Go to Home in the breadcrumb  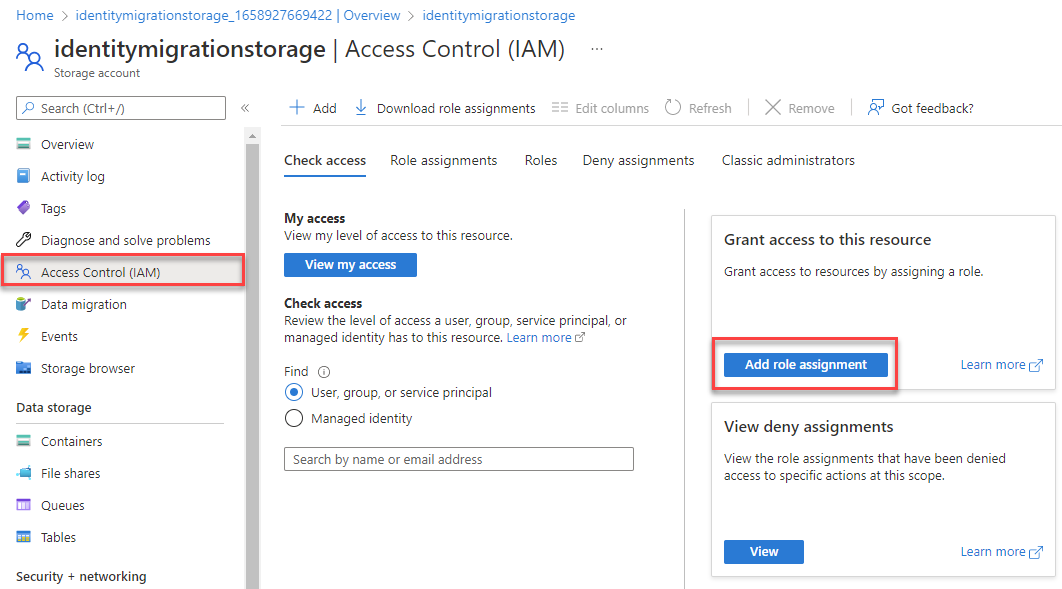(x=35, y=16)
